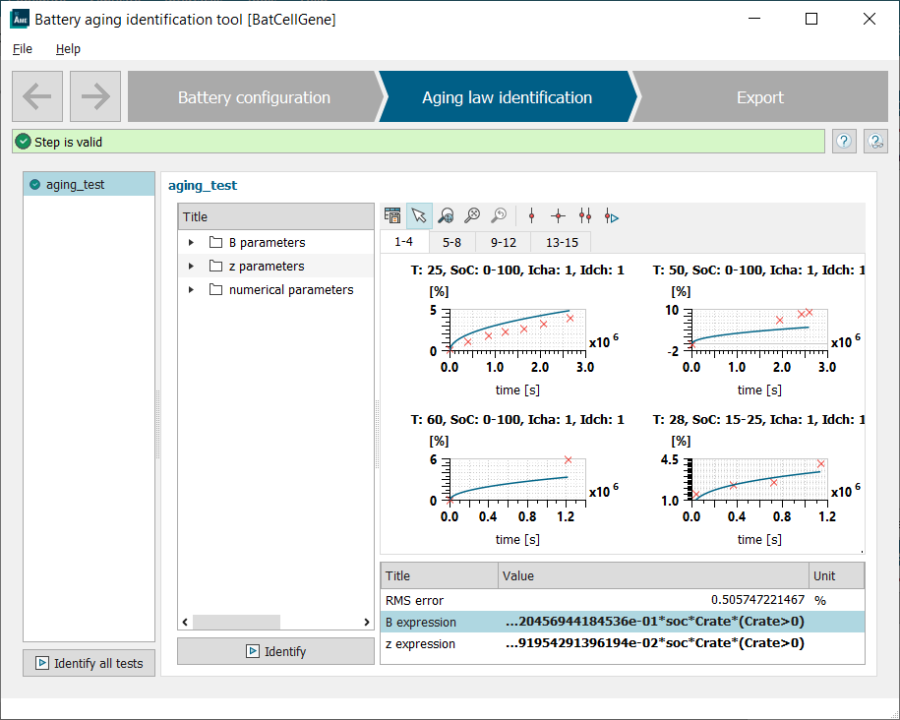This screenshot has width=900, height=720.
Task: Select the double cursors tool
Action: (x=585, y=214)
